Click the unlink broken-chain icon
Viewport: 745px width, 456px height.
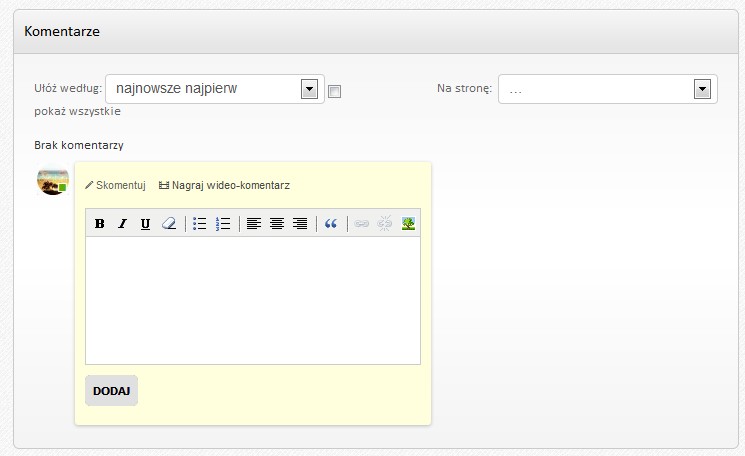click(x=385, y=224)
